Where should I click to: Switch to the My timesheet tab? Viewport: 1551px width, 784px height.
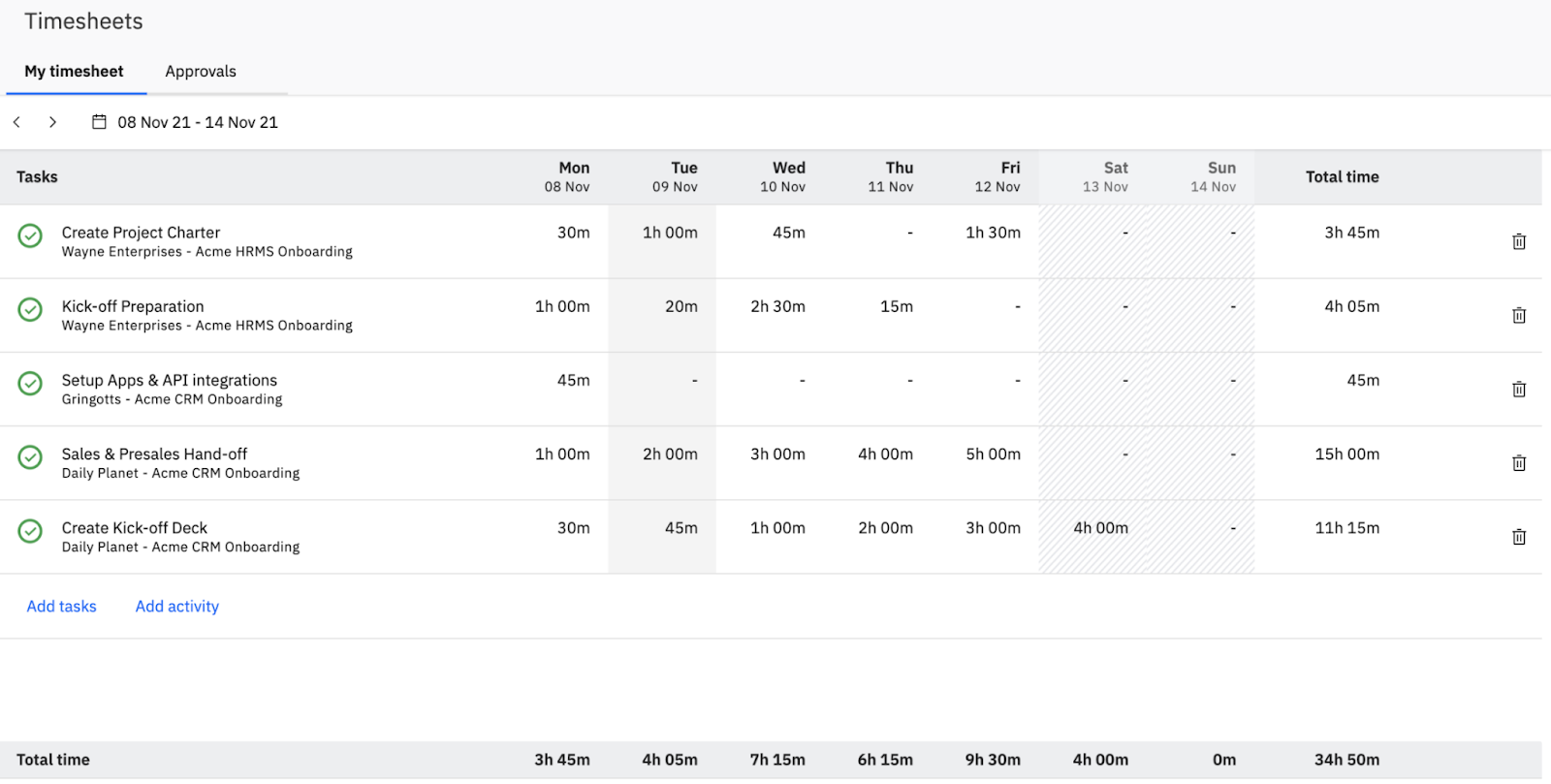(75, 72)
